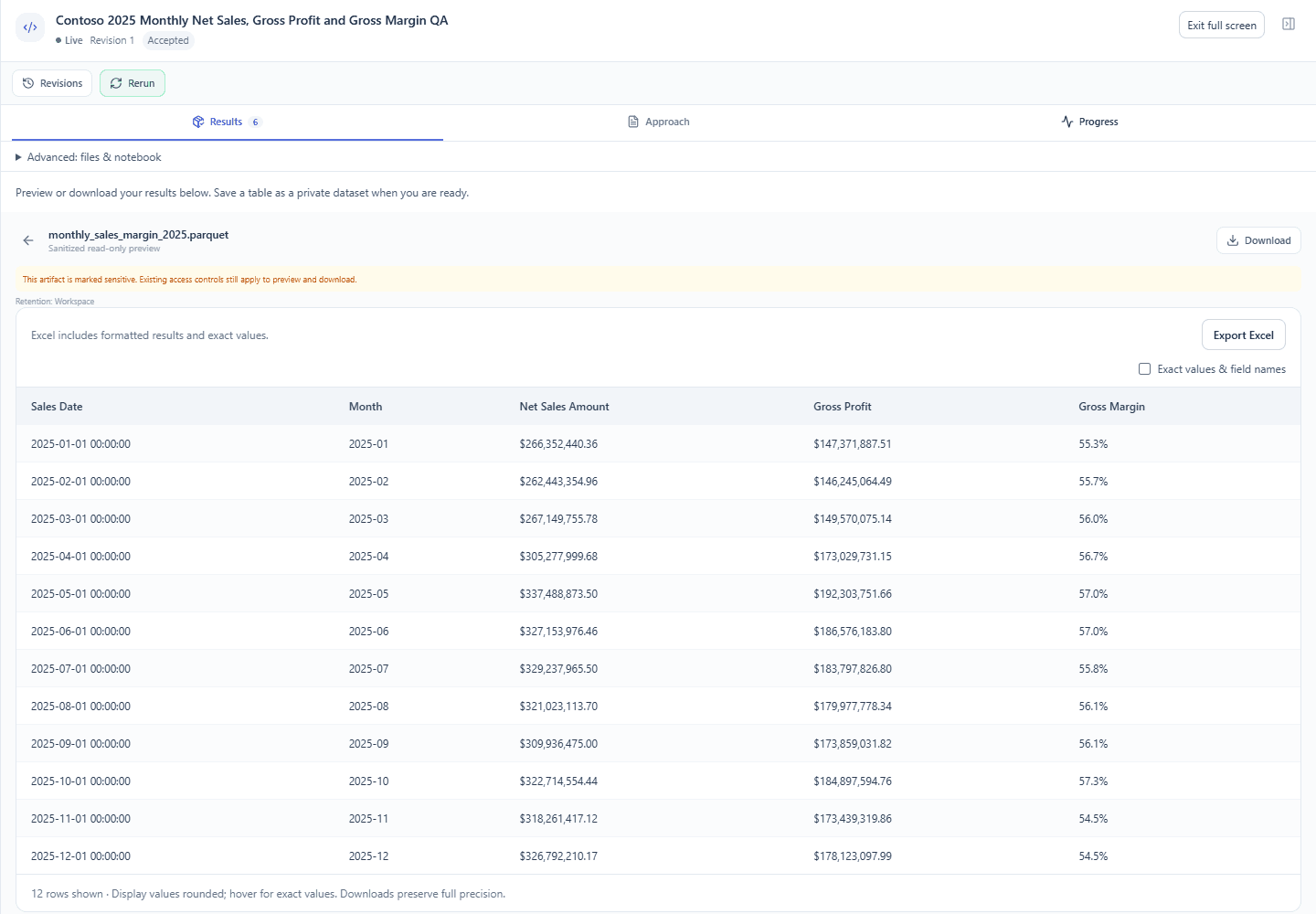Open the Approach tab

659,122
